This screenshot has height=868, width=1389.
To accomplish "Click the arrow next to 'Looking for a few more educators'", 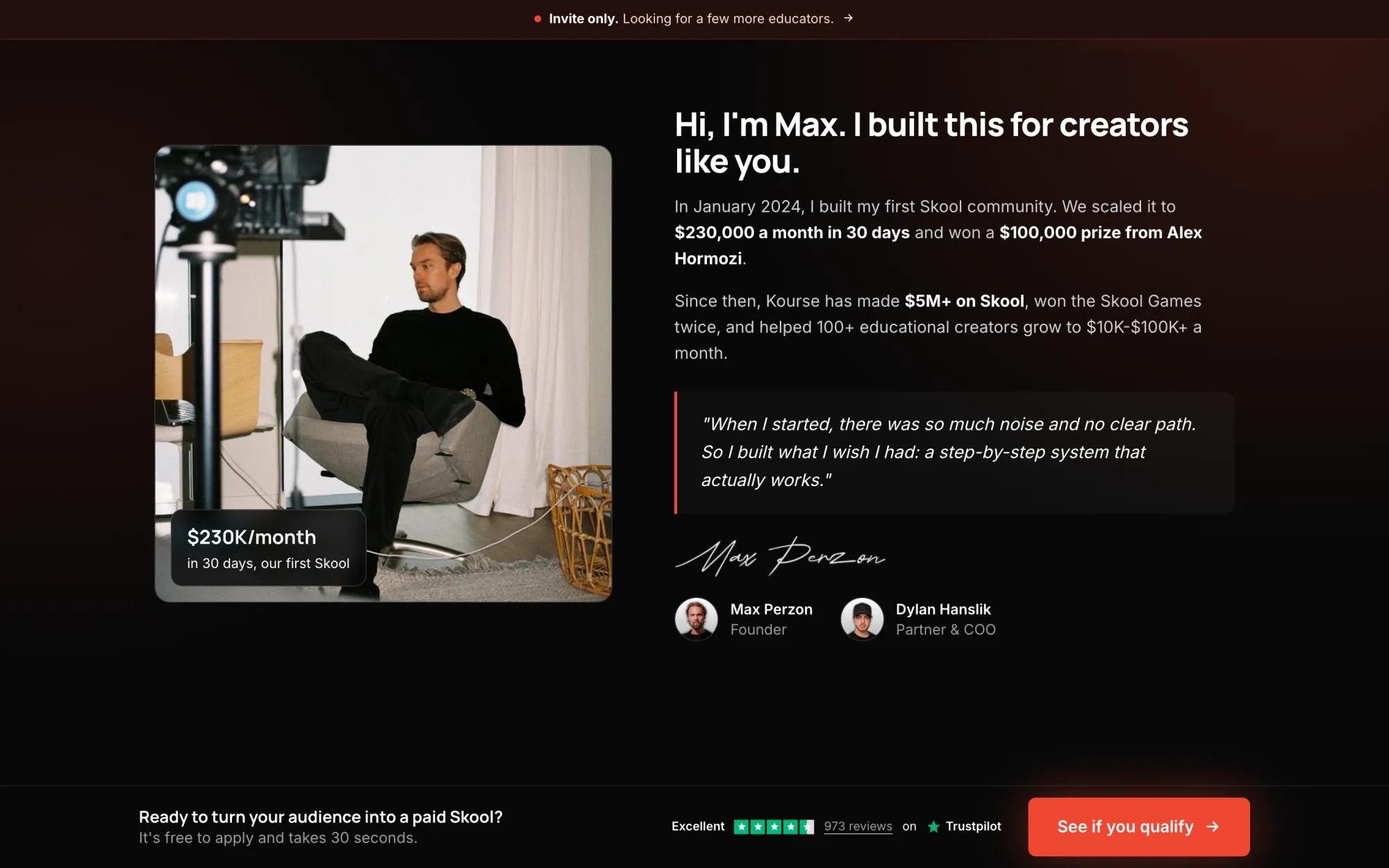I will [x=848, y=18].
